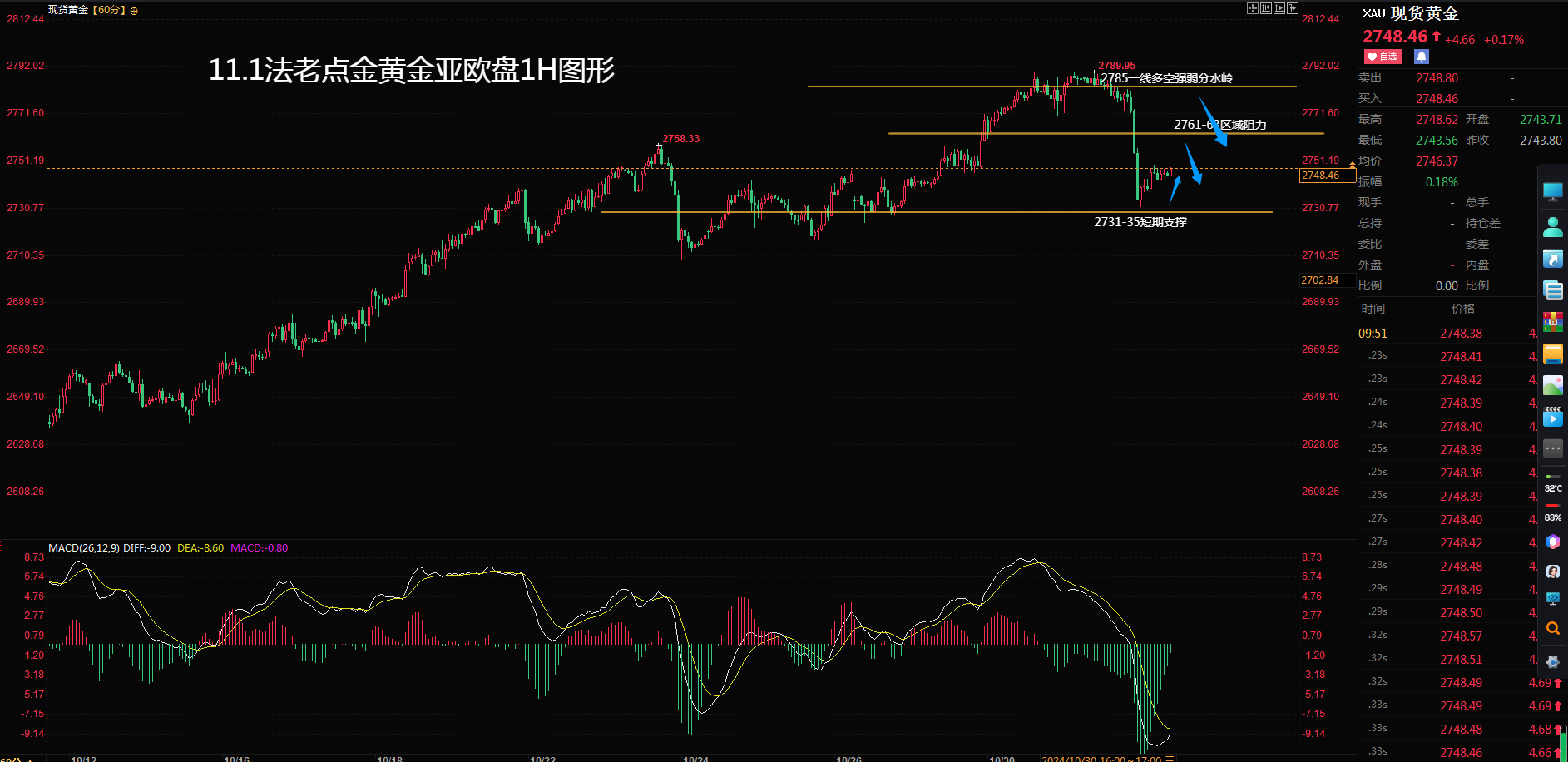Set a price alert with bell icon
The width and height of the screenshot is (1568, 762).
[x=1422, y=57]
